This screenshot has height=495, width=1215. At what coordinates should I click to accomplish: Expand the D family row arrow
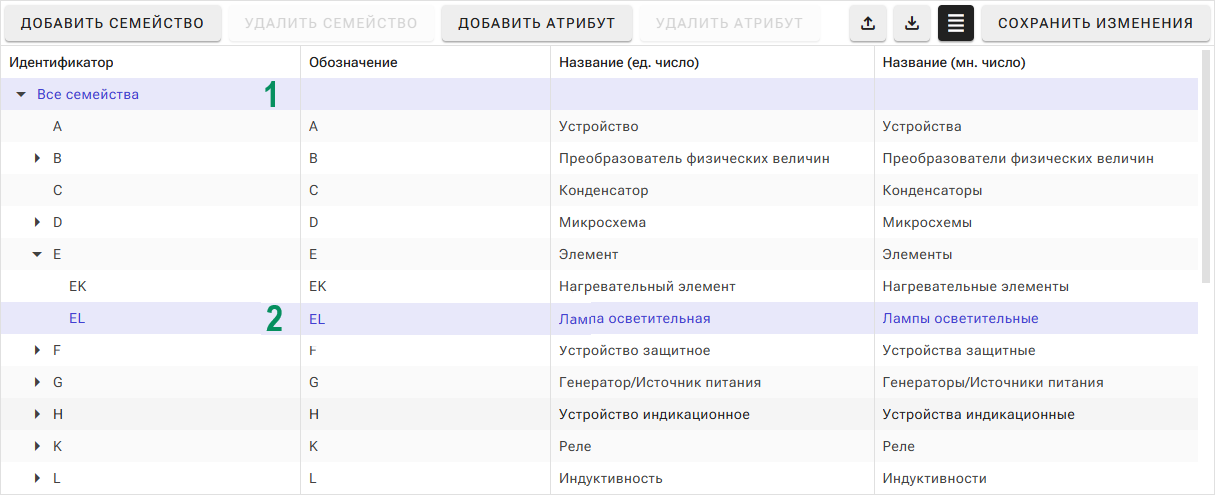[37, 223]
